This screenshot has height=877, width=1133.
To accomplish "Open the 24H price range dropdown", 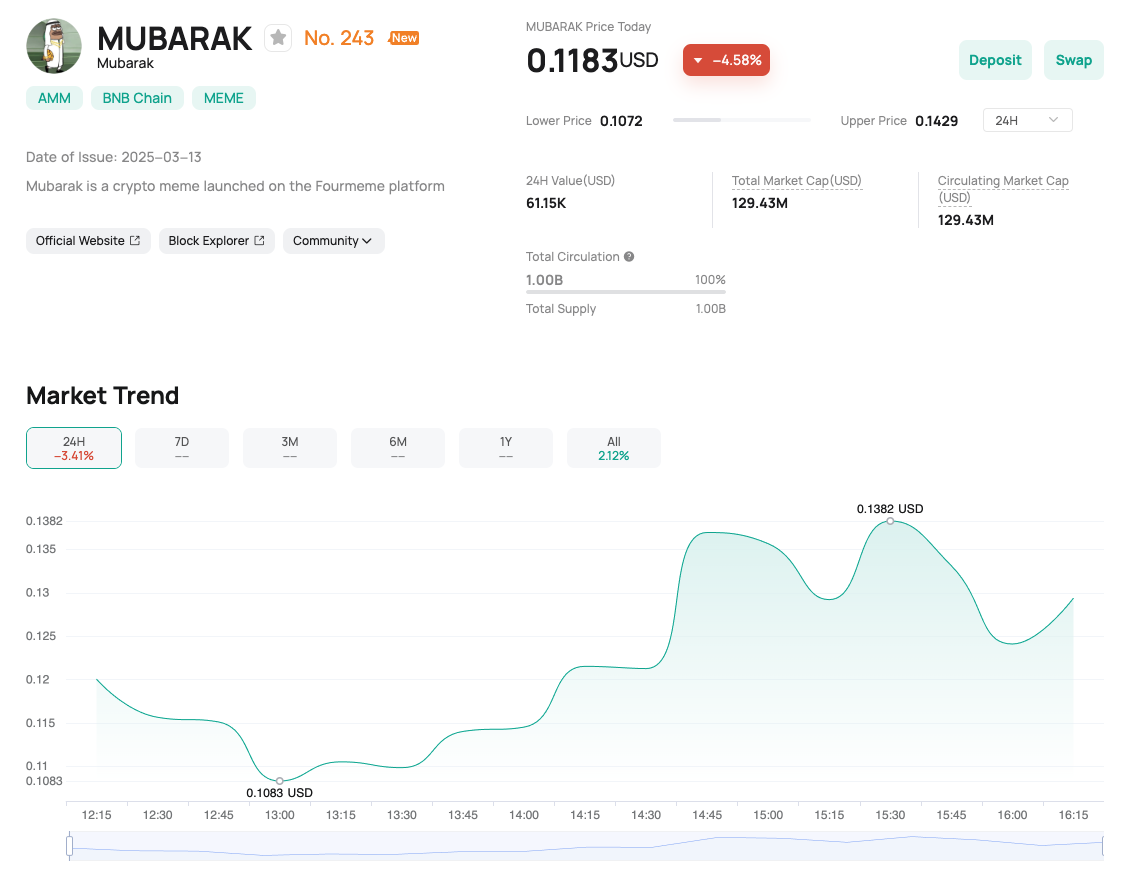I will coord(1028,120).
